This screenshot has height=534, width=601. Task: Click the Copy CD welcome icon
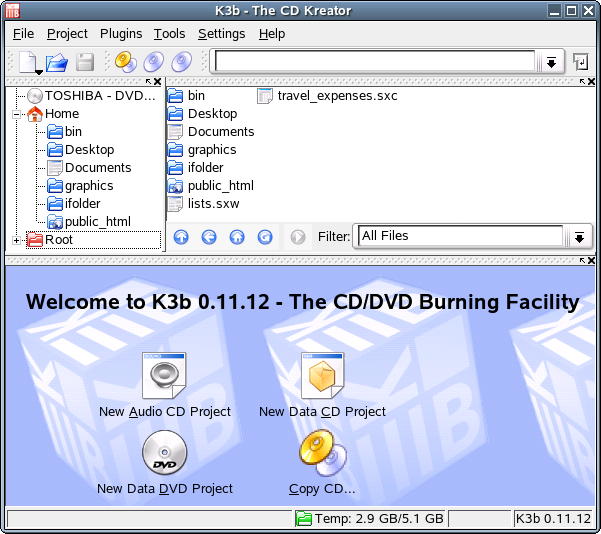click(x=323, y=452)
